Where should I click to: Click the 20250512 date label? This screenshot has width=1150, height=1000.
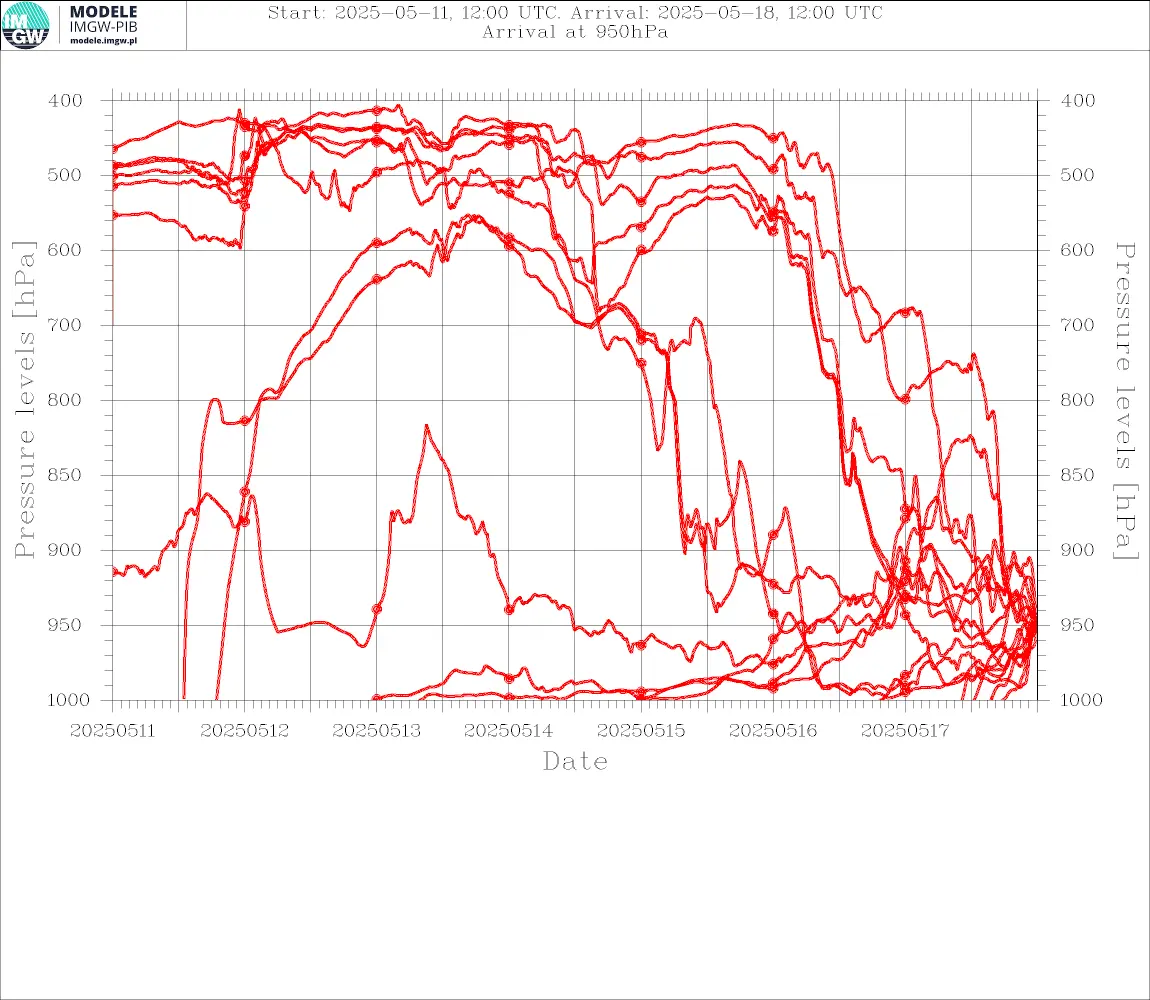pyautogui.click(x=245, y=731)
